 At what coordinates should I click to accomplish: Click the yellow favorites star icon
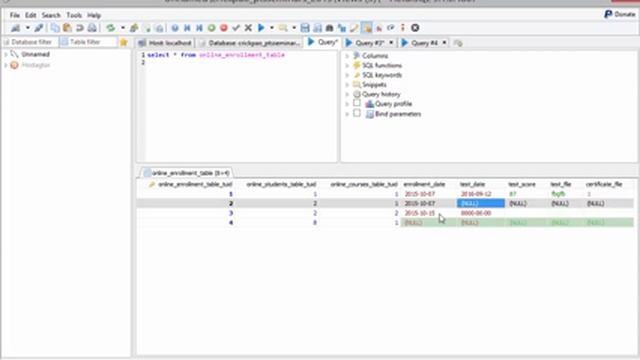[x=124, y=42]
